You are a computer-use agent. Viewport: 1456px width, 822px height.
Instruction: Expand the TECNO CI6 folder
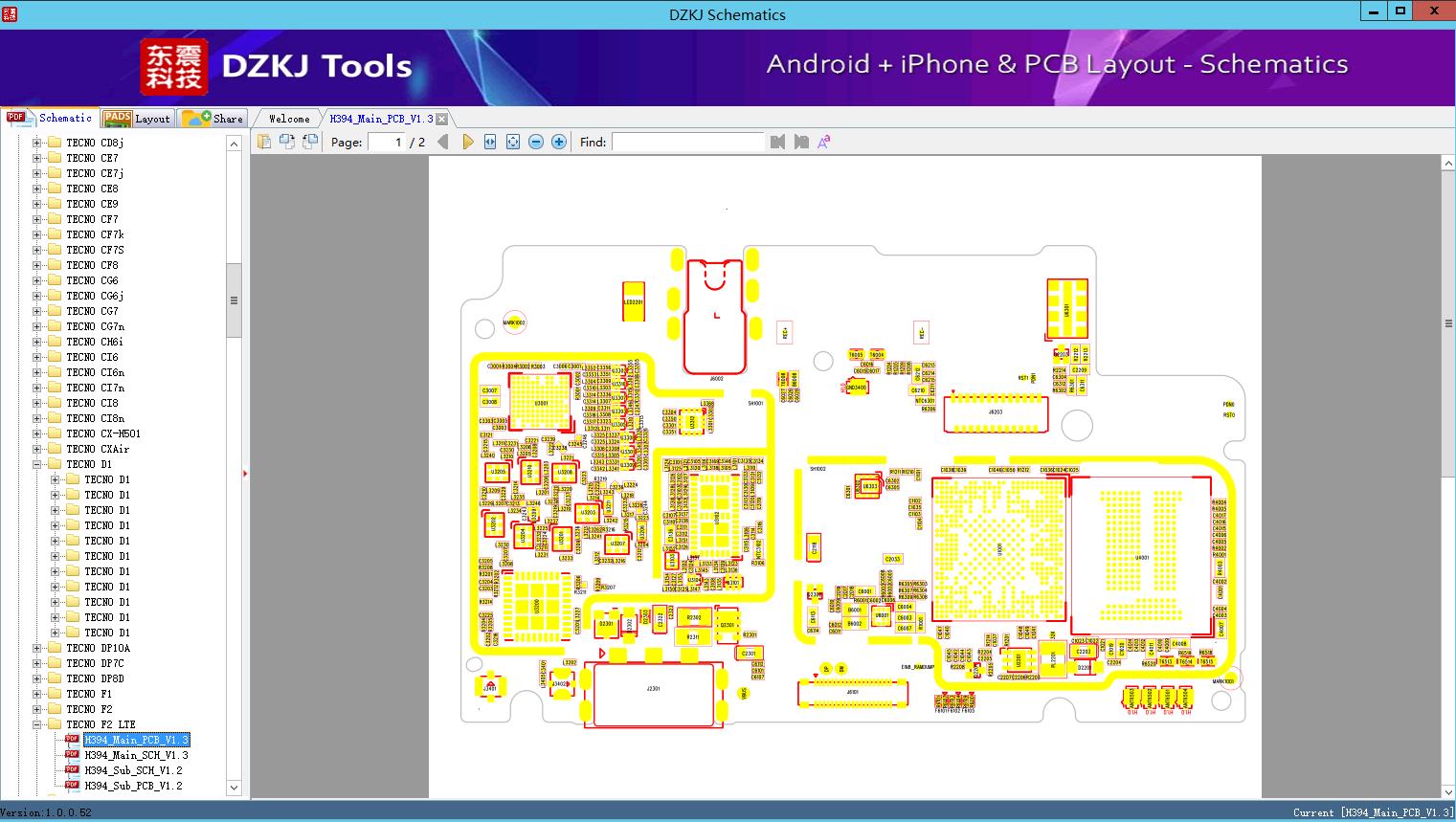pyautogui.click(x=37, y=357)
